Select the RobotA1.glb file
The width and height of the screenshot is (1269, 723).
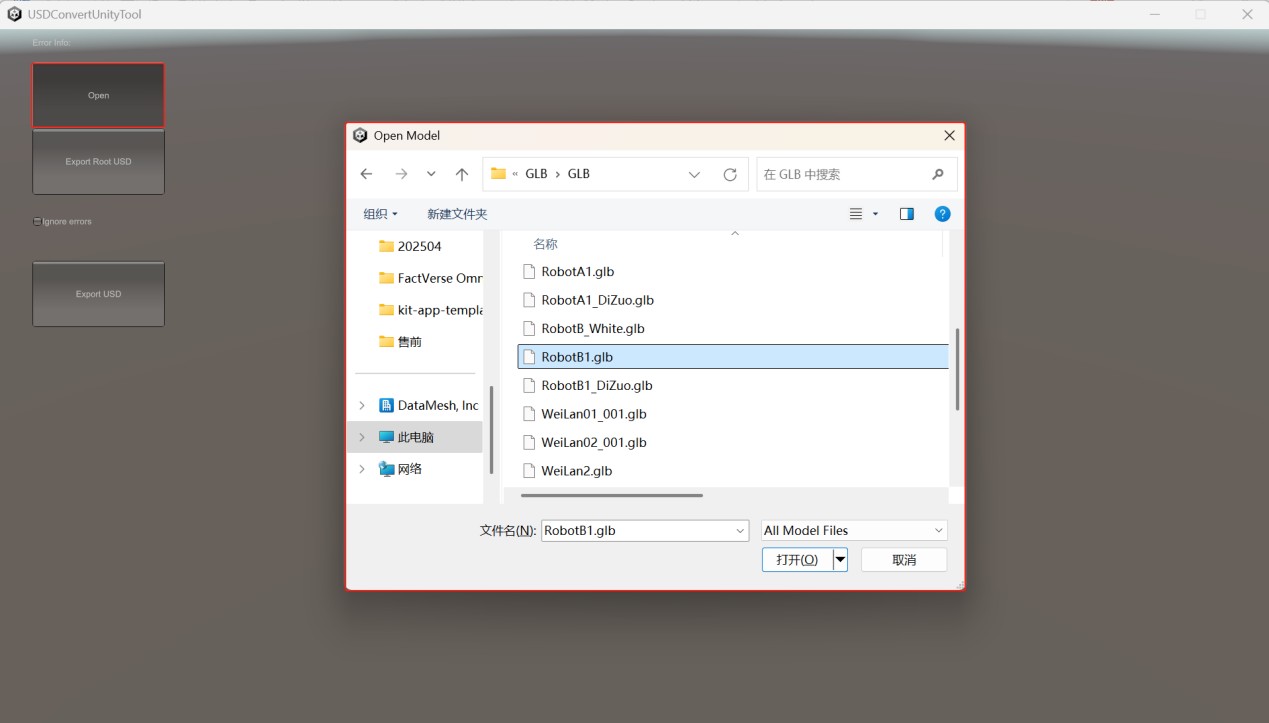[x=577, y=272]
